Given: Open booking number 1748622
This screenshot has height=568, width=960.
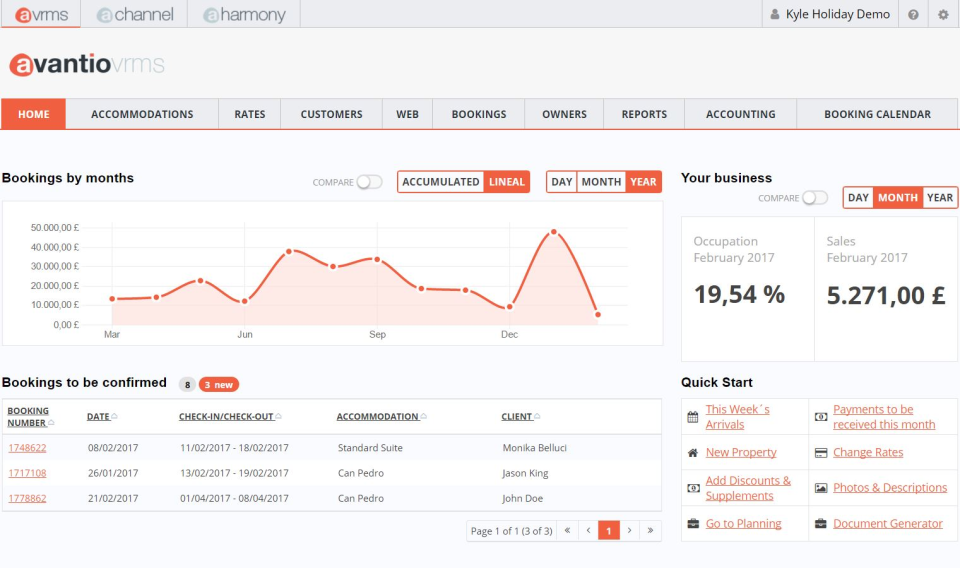Looking at the screenshot, I should pyautogui.click(x=28, y=448).
